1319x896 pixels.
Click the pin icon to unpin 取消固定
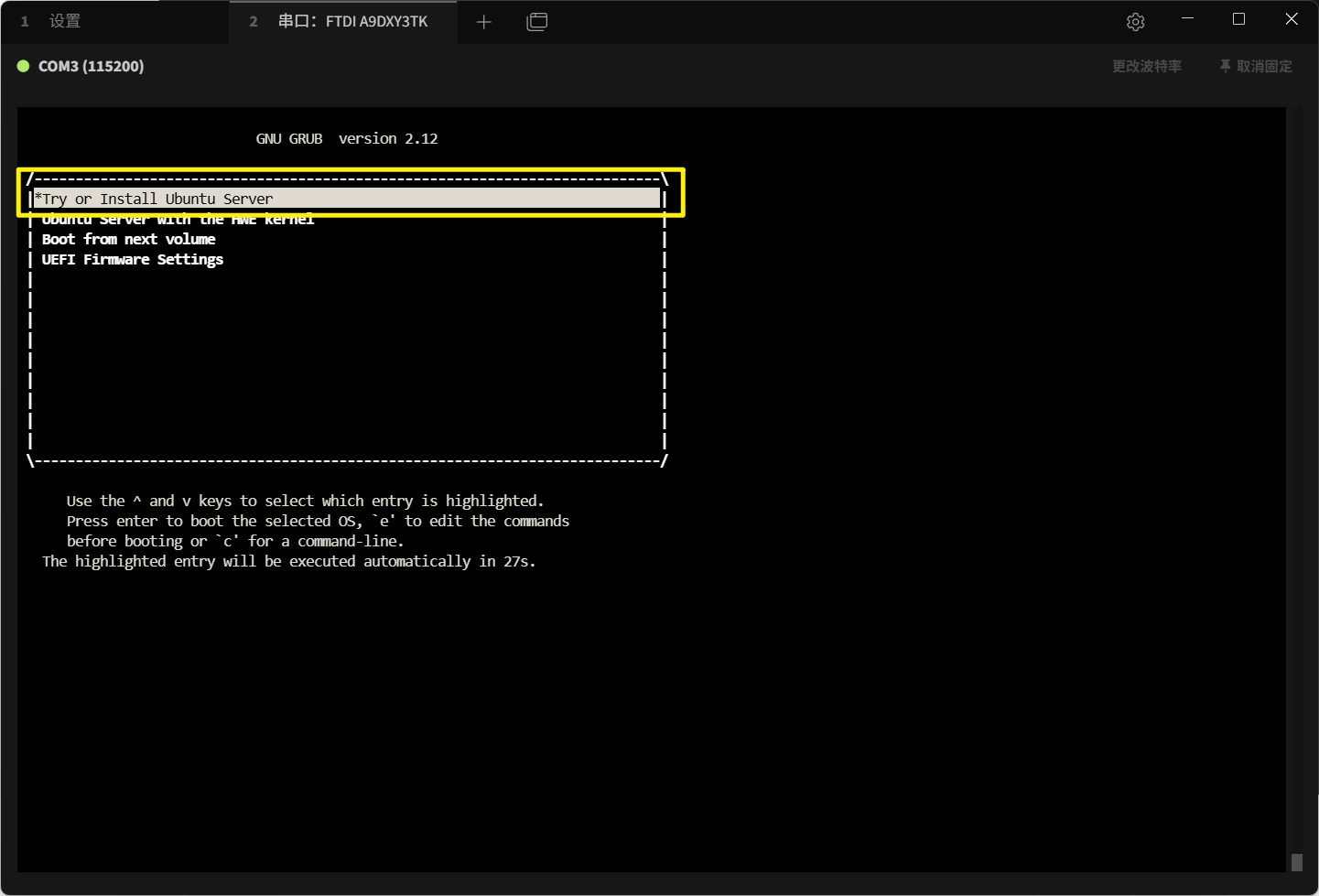[x=1225, y=66]
